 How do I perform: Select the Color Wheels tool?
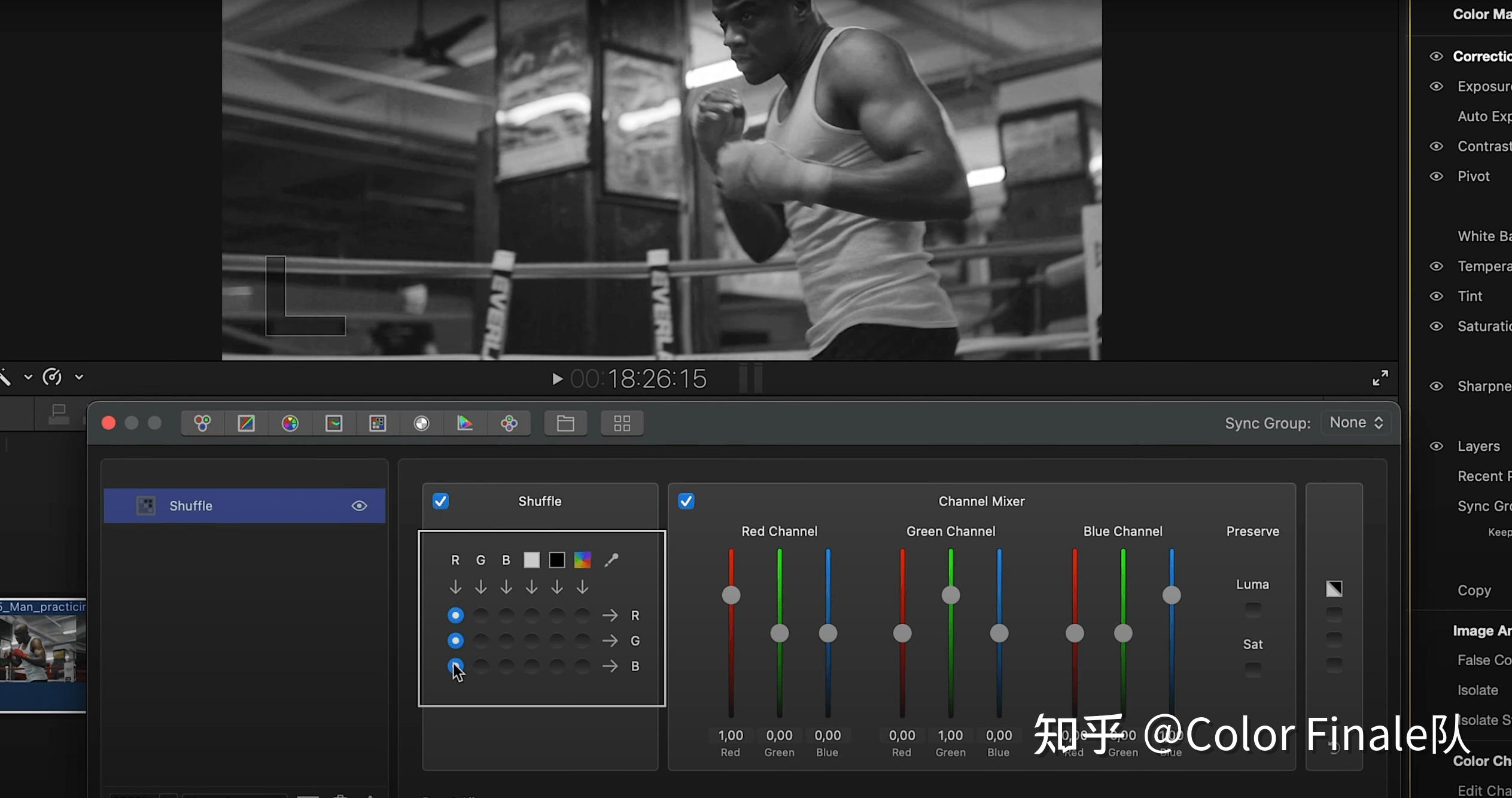tap(202, 423)
